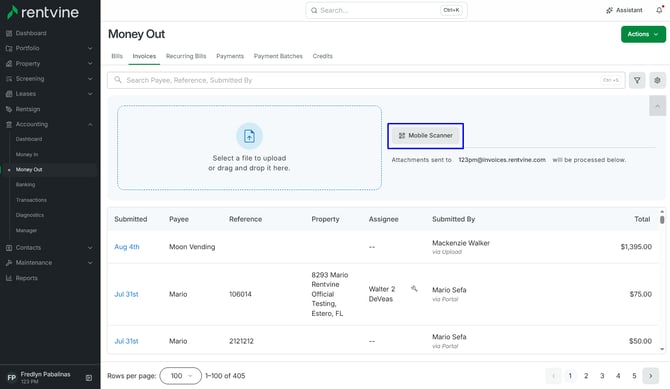Viewport: 670px width, 389px height.
Task: Expand the Screening chevron
Action: tap(90, 79)
